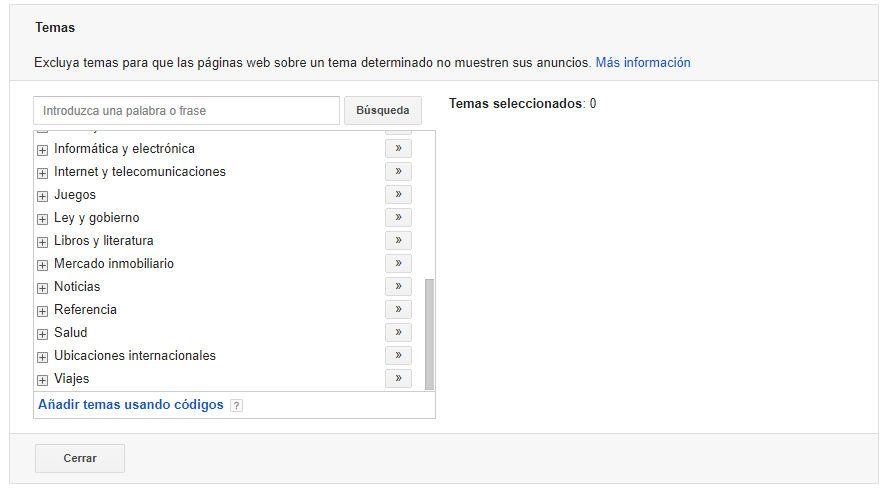Add Informática y electrónica using arrow button
This screenshot has height=489, width=894.
(398, 149)
